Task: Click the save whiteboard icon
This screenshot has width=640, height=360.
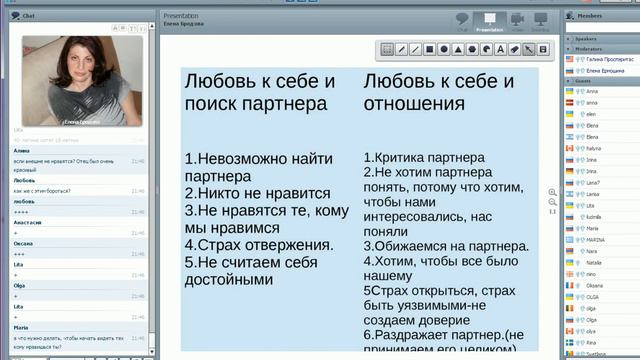Action: click(543, 49)
